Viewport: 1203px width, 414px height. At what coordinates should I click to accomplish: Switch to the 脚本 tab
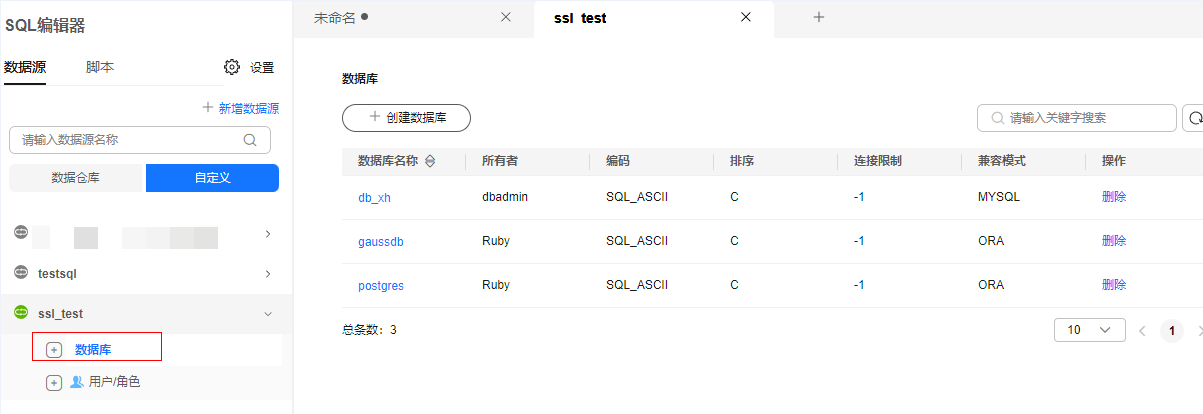coord(100,67)
